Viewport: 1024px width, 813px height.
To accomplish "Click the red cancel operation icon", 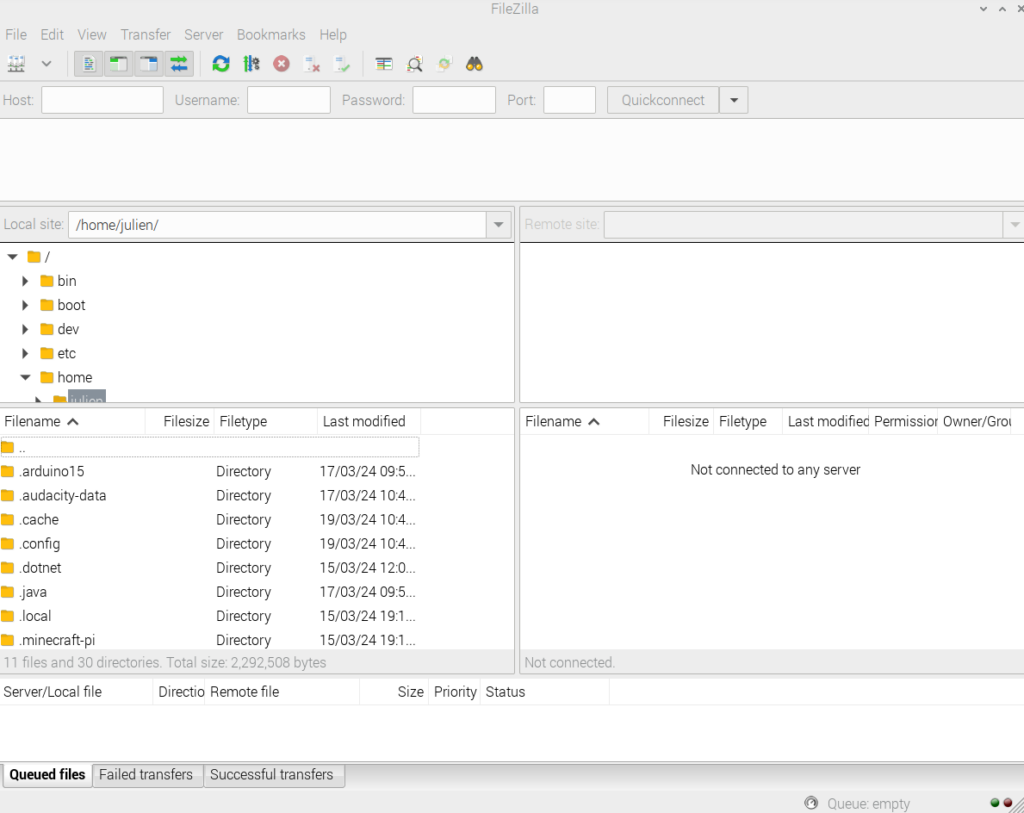I will [x=282, y=64].
